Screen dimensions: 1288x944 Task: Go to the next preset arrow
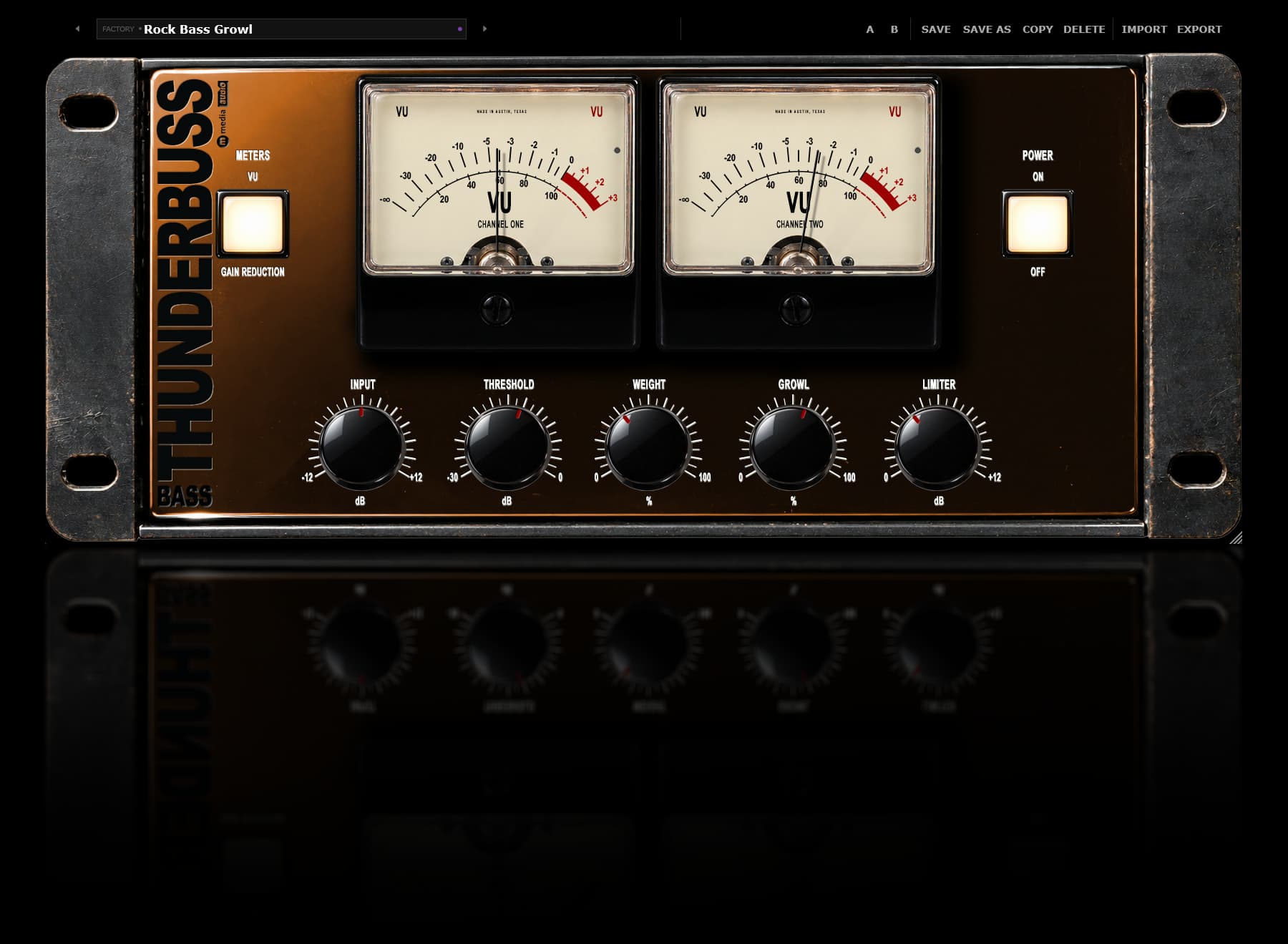click(x=484, y=29)
